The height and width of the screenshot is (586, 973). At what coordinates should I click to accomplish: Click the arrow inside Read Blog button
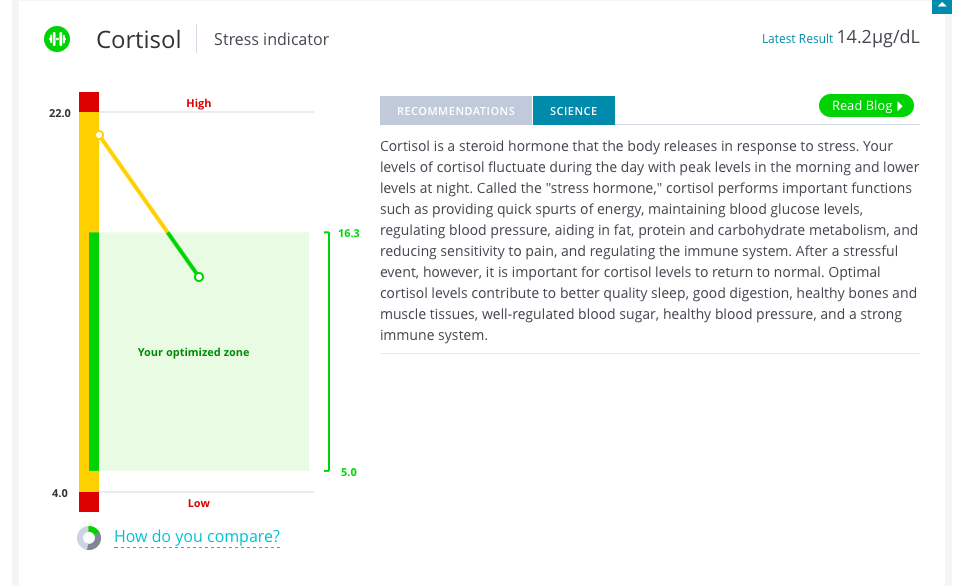pyautogui.click(x=900, y=106)
